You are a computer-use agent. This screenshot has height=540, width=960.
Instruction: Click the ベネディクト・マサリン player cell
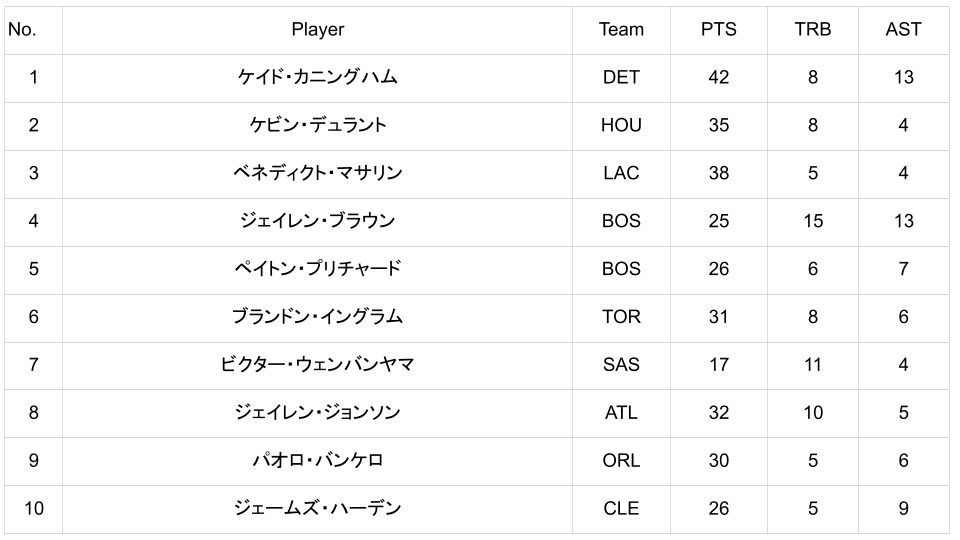pos(317,173)
